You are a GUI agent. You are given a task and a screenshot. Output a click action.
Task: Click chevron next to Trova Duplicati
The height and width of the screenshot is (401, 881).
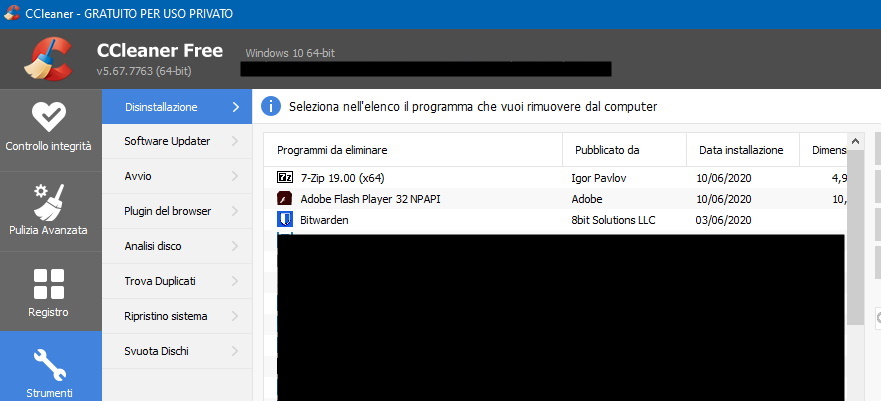tap(235, 281)
